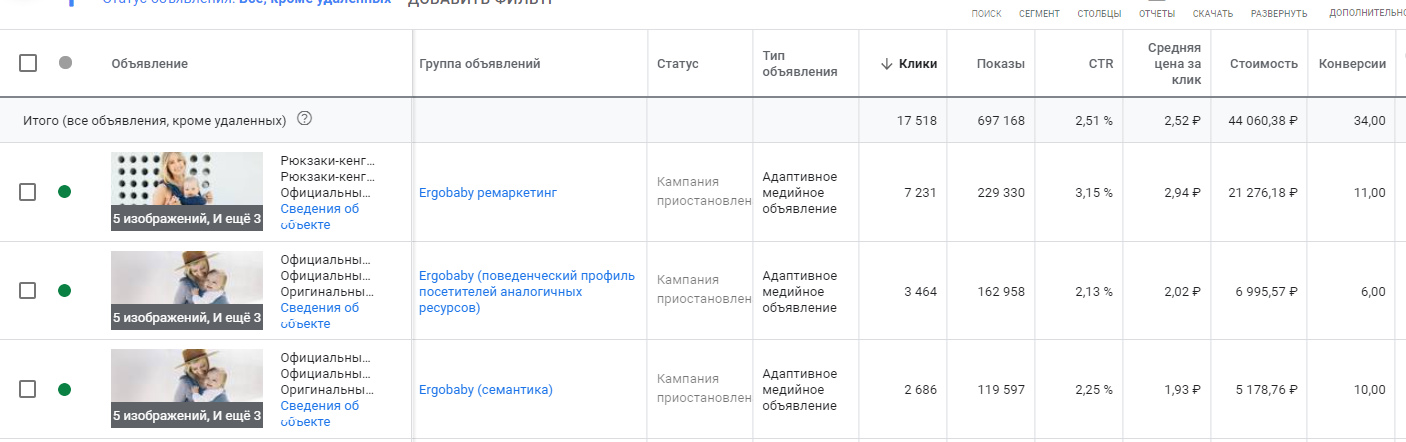Open the Ergobaby ремаркетинг ad group link
Screen dimensions: 1406x442
[488, 193]
